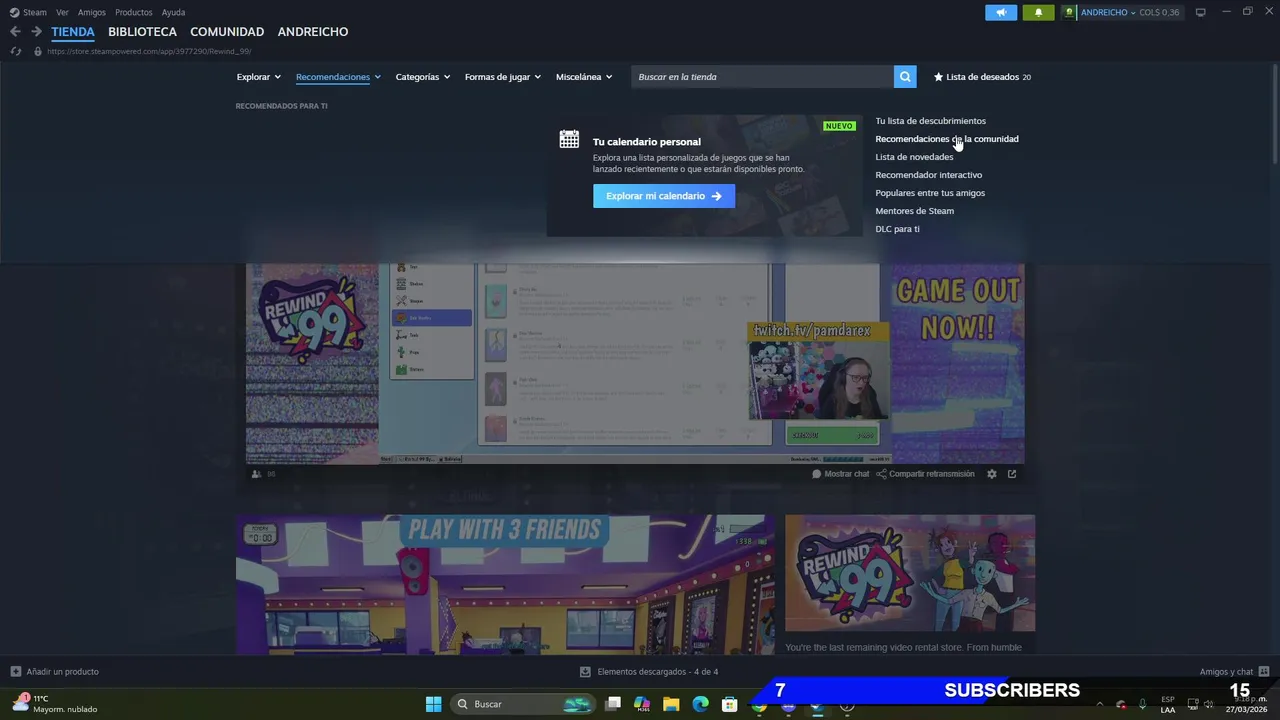Click the broadcast viewer count
This screenshot has width=1280, height=720.
(263, 474)
